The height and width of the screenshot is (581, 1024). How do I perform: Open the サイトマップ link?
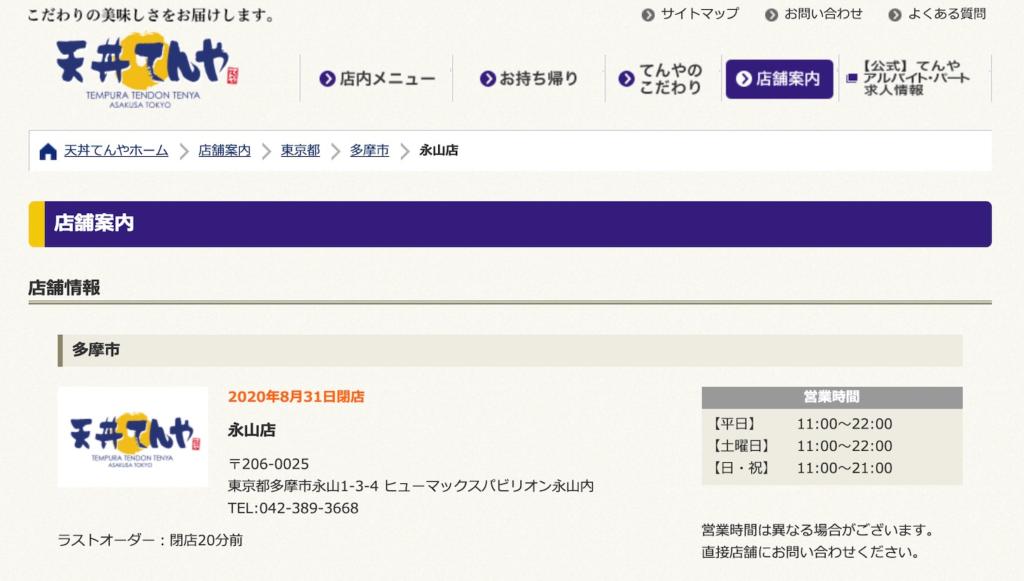(x=699, y=14)
